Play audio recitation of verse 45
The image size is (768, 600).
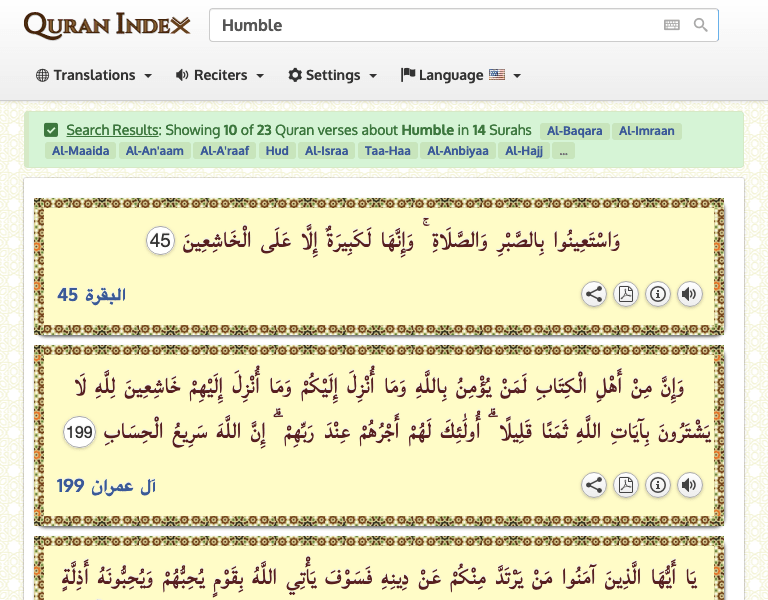click(x=689, y=294)
